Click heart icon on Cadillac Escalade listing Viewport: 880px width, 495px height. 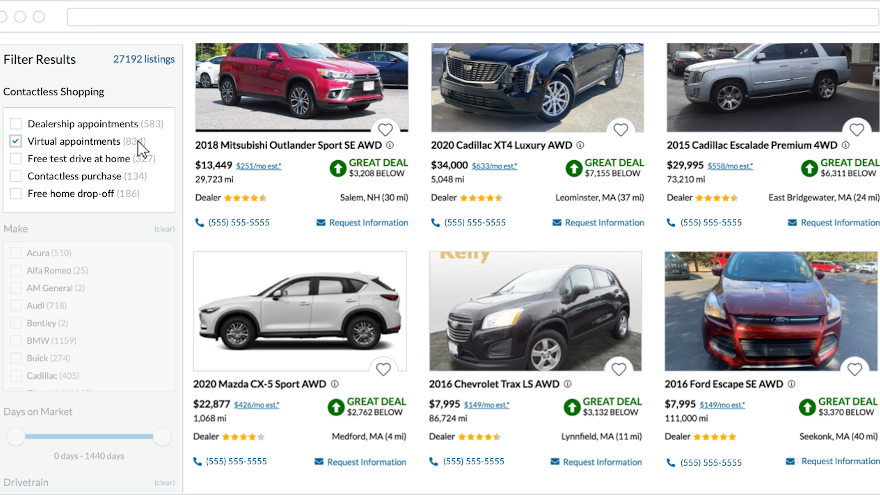856,130
